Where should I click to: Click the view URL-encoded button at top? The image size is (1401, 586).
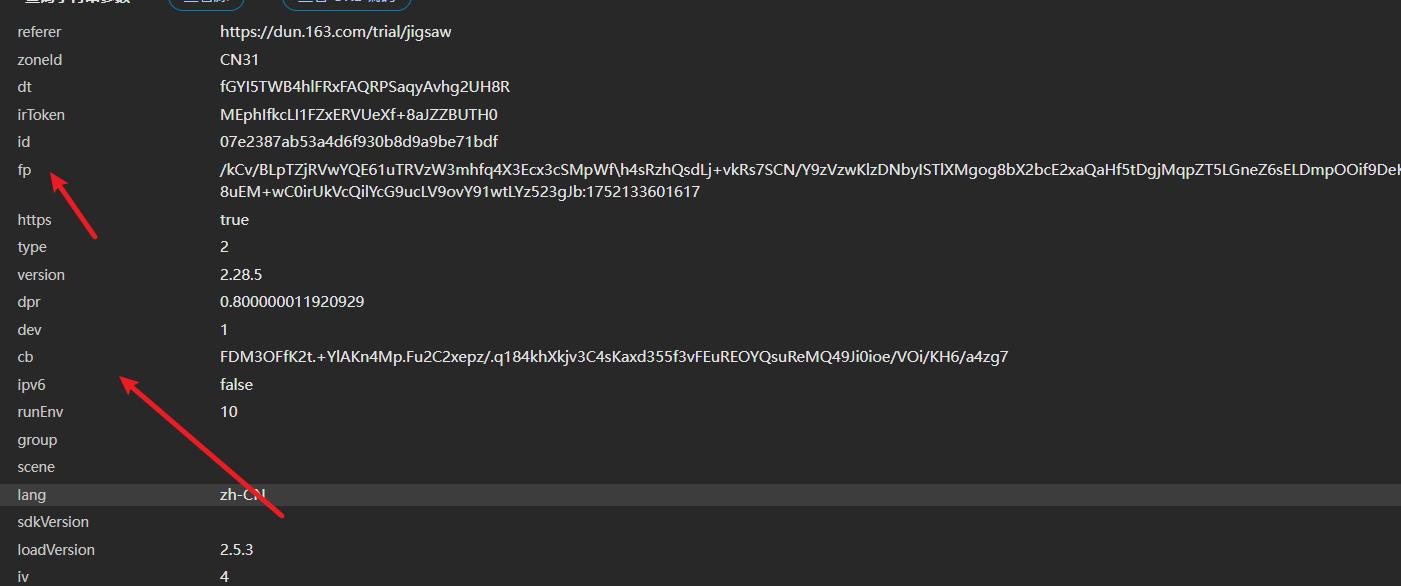[346, 3]
